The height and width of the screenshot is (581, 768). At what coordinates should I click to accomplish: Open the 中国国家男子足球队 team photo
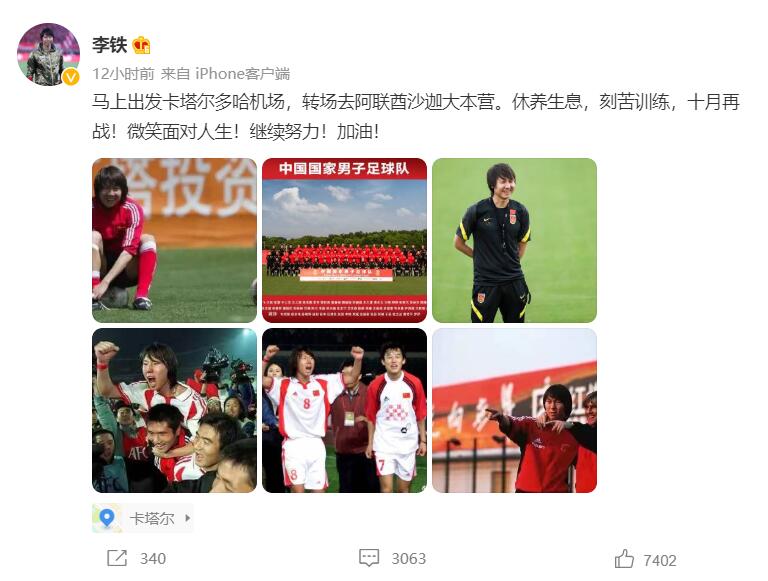pos(344,240)
